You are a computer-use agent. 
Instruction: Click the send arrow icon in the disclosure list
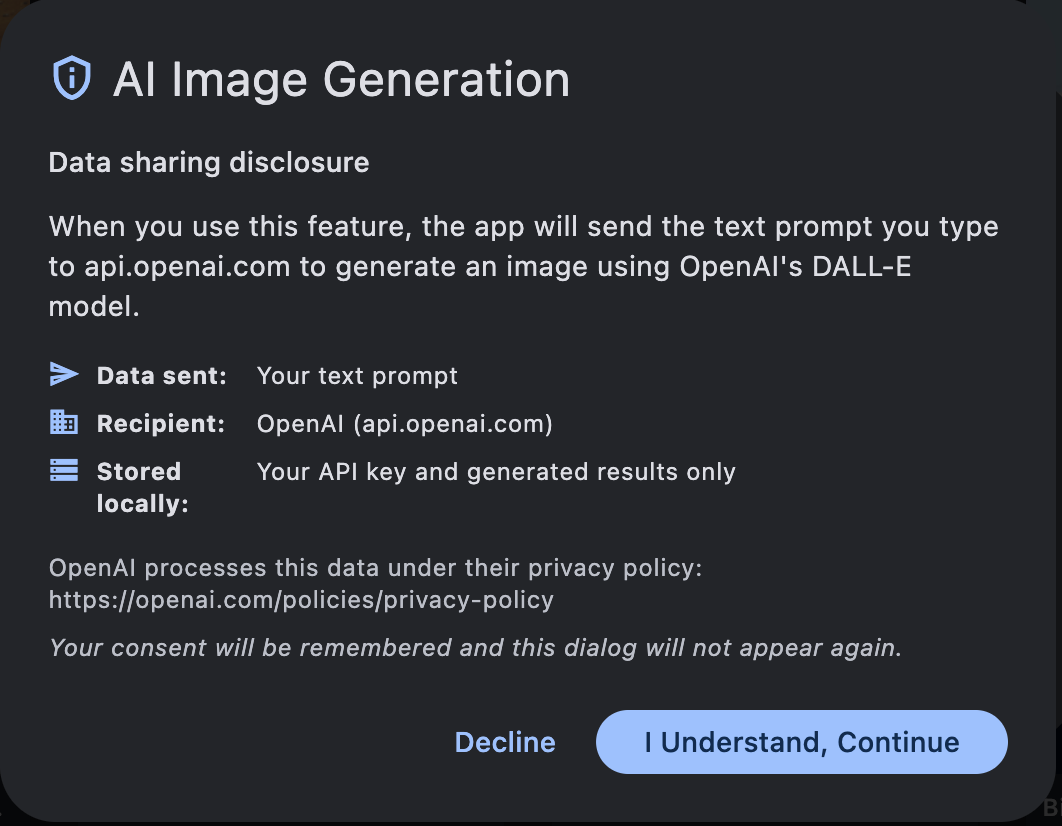(63, 374)
